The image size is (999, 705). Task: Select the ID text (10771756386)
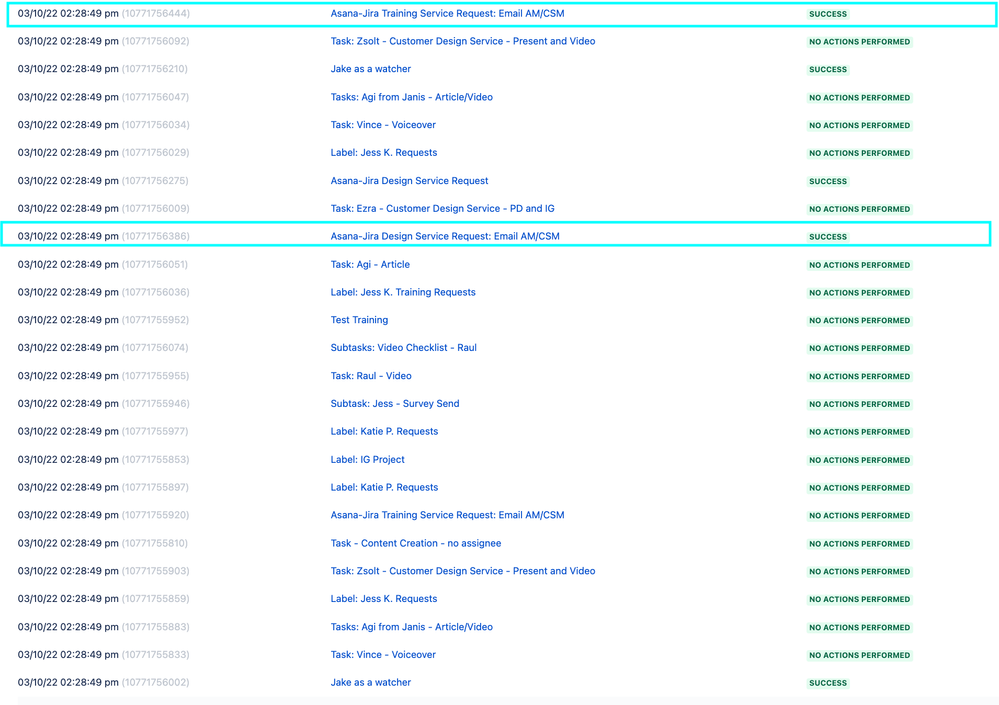coord(155,236)
